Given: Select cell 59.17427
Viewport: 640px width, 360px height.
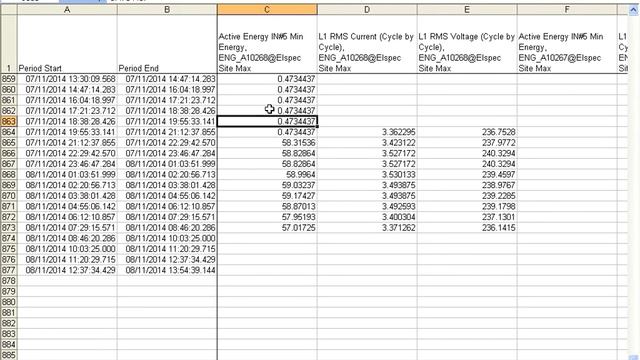Looking at the screenshot, I should coord(267,196).
